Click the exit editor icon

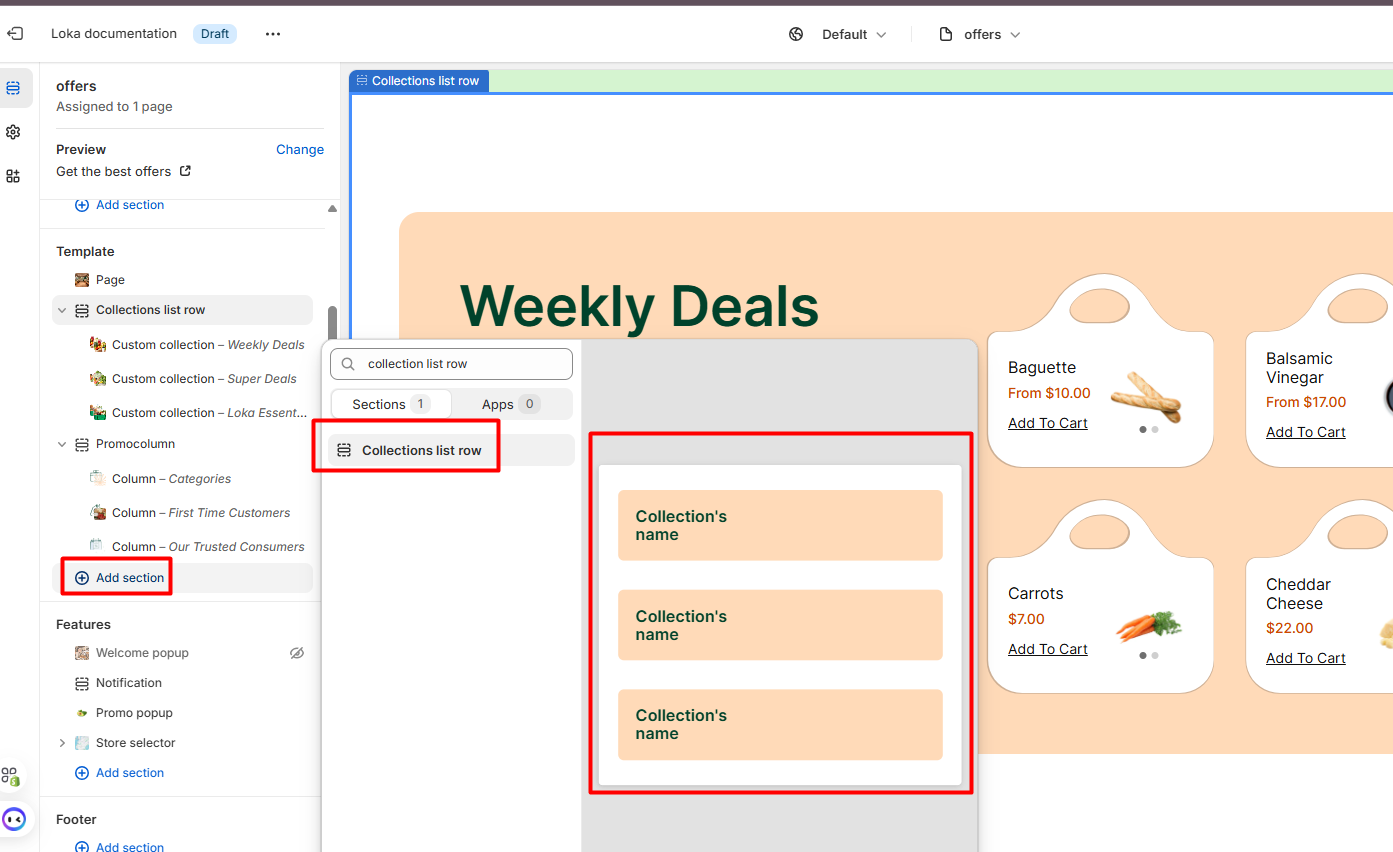(15, 34)
